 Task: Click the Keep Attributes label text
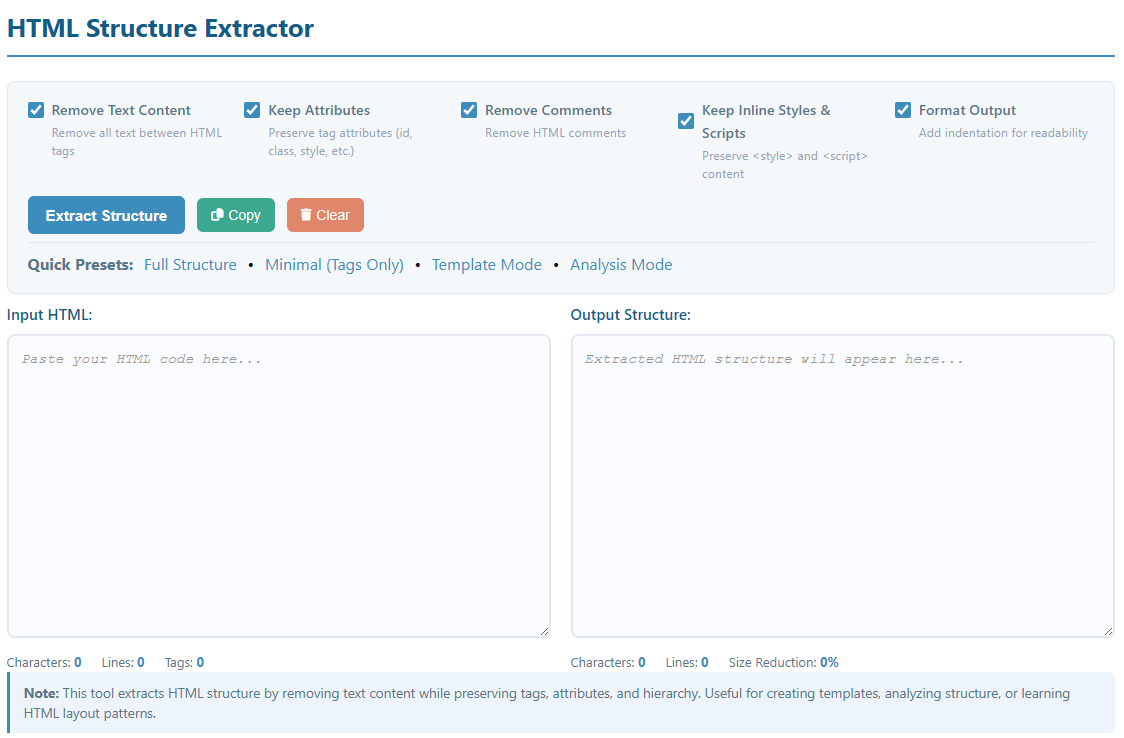click(x=319, y=110)
